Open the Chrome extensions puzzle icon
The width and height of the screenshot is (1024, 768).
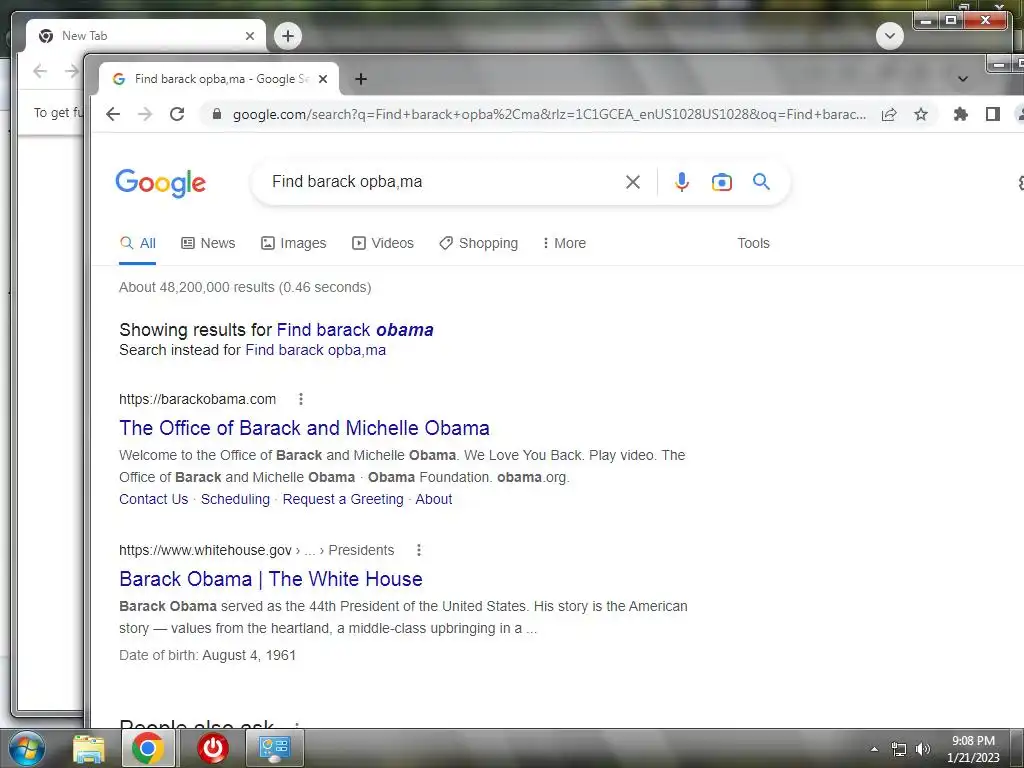tap(961, 114)
